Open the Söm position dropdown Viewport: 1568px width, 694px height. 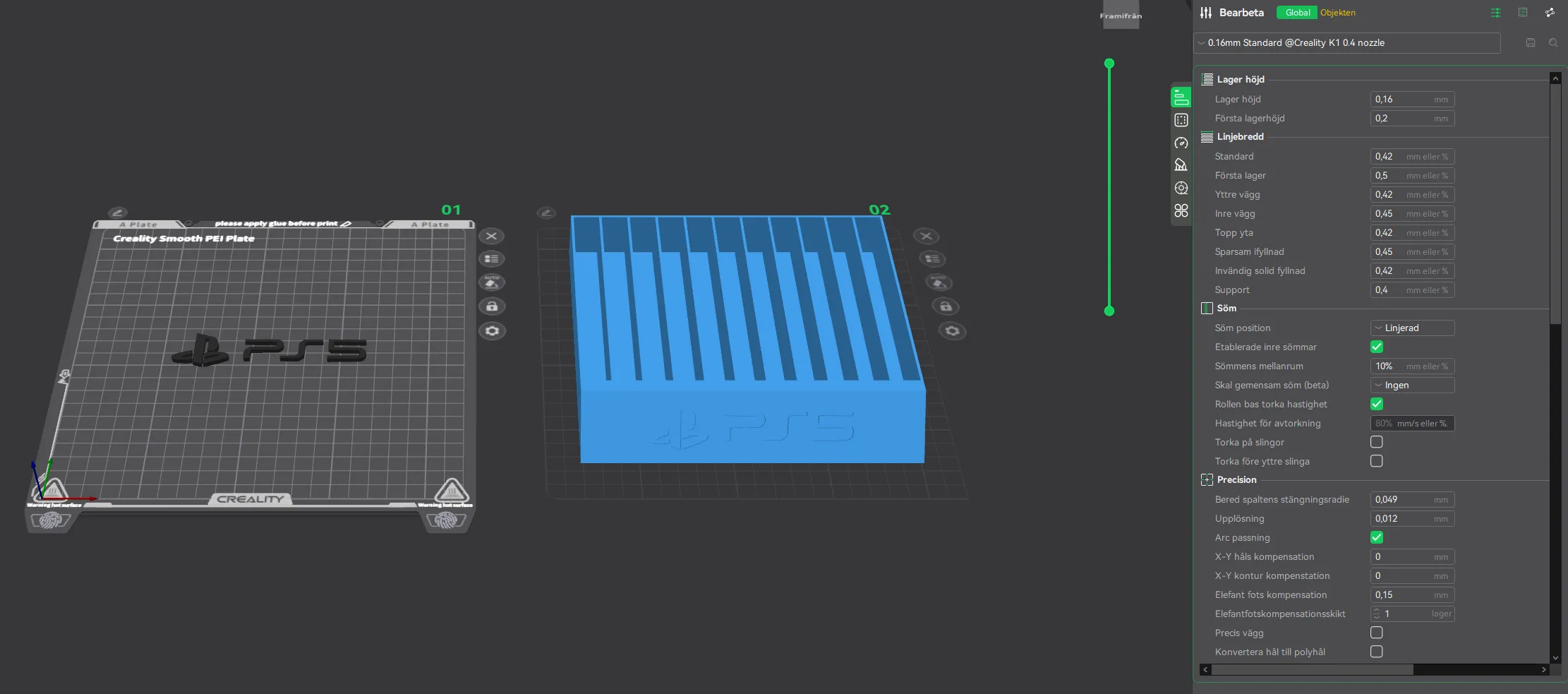tap(1411, 328)
